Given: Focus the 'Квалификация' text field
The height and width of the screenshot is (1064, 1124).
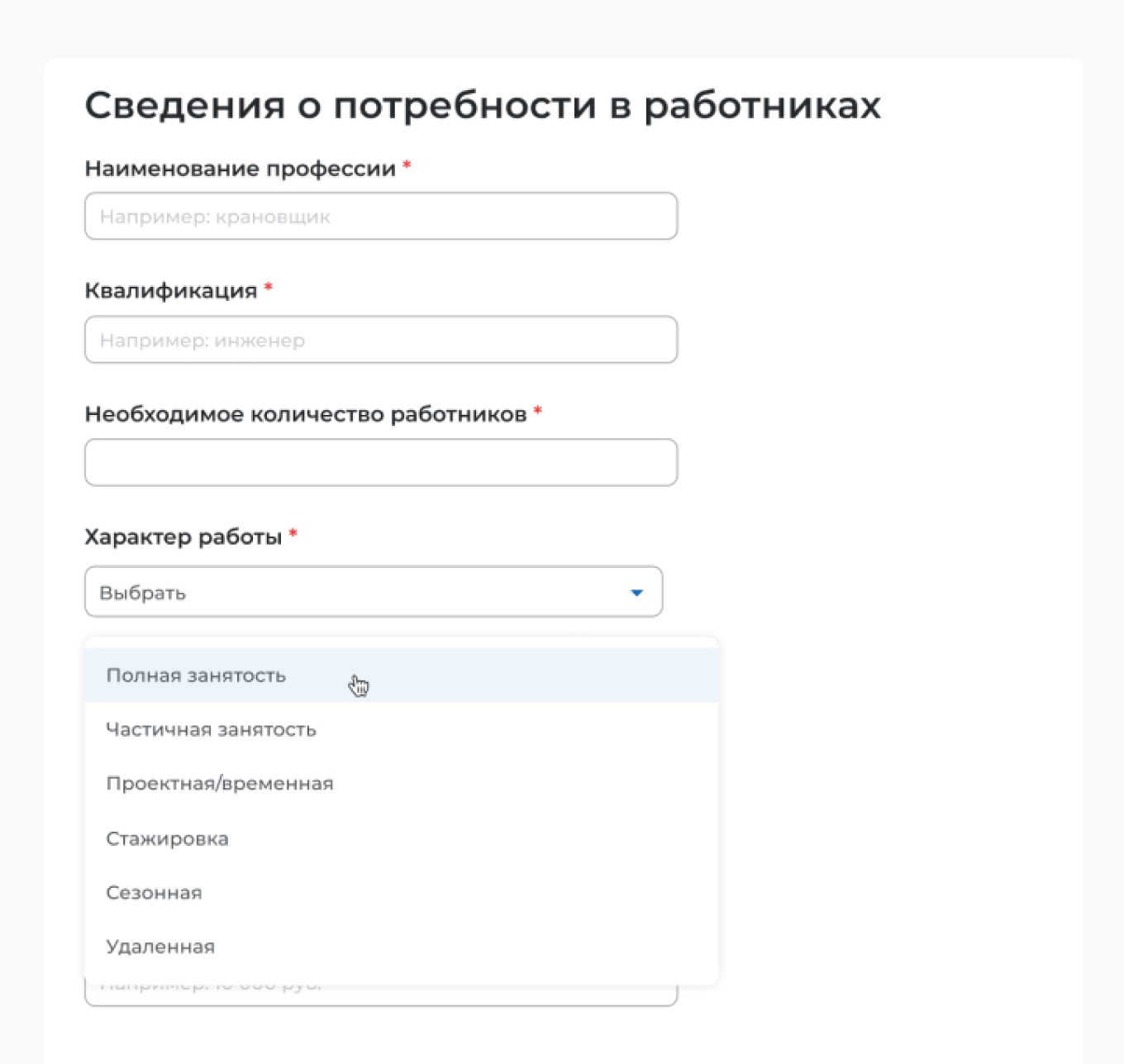Looking at the screenshot, I should point(380,340).
